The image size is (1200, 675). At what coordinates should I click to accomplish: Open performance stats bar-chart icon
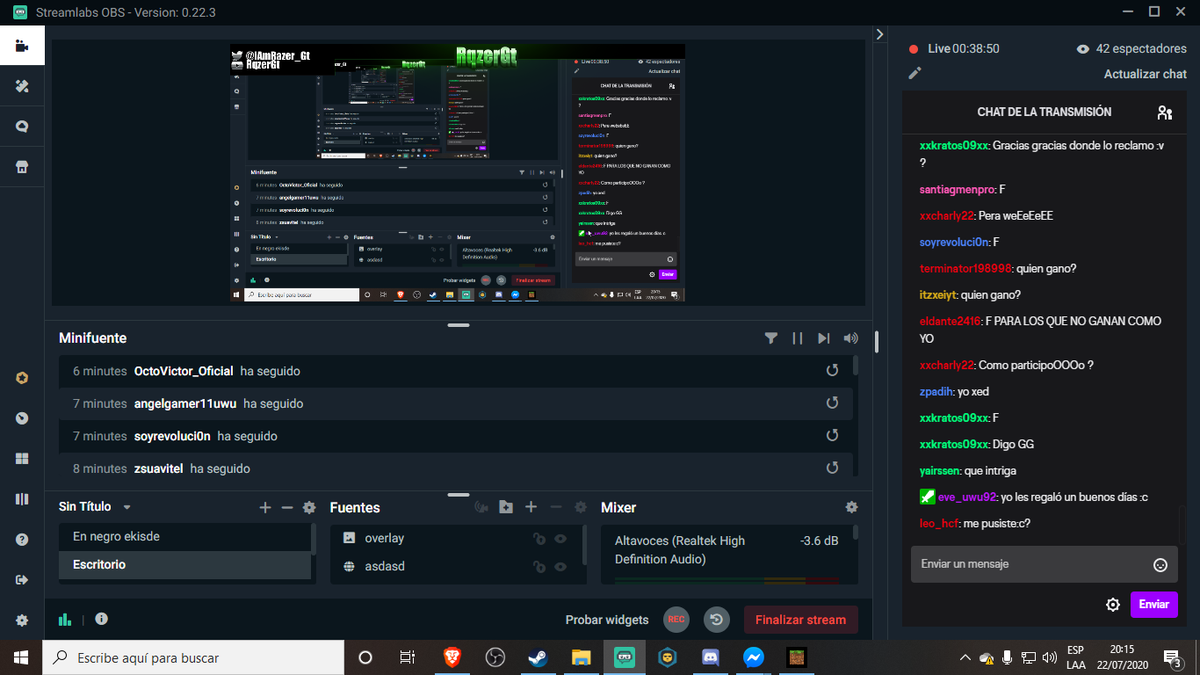coord(65,620)
